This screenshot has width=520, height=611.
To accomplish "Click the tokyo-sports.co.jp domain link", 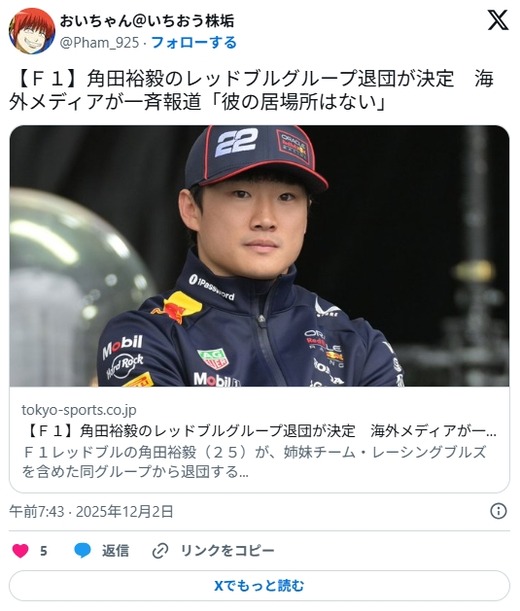I will (x=79, y=410).
